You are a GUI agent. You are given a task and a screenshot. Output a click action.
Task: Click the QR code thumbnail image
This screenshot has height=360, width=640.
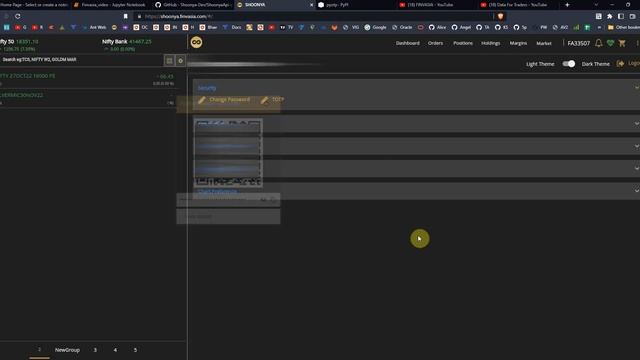tap(228, 153)
